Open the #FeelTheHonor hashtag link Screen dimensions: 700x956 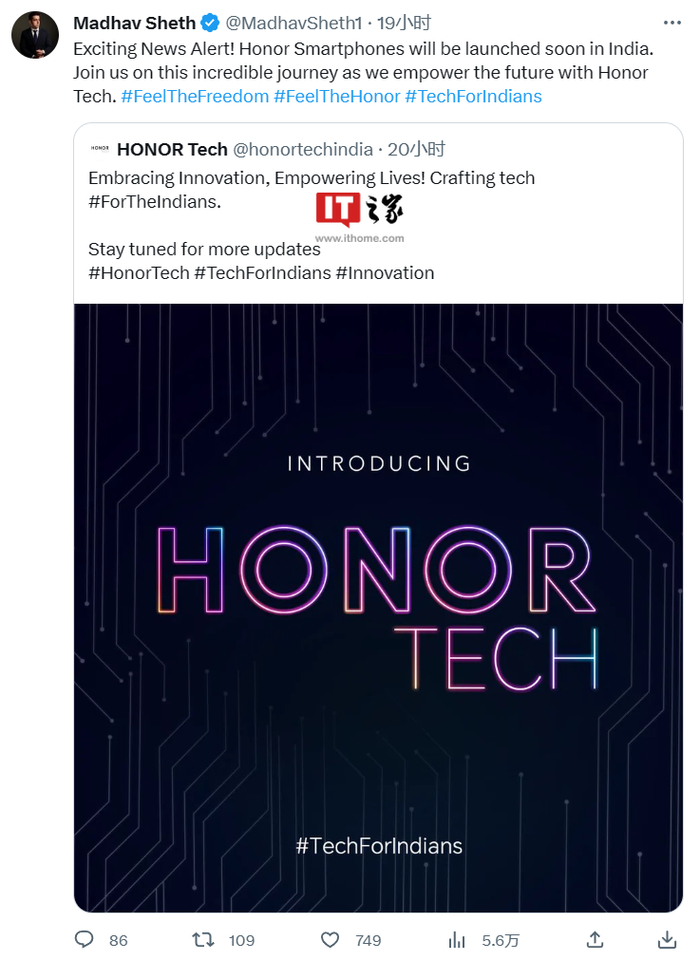coord(337,96)
